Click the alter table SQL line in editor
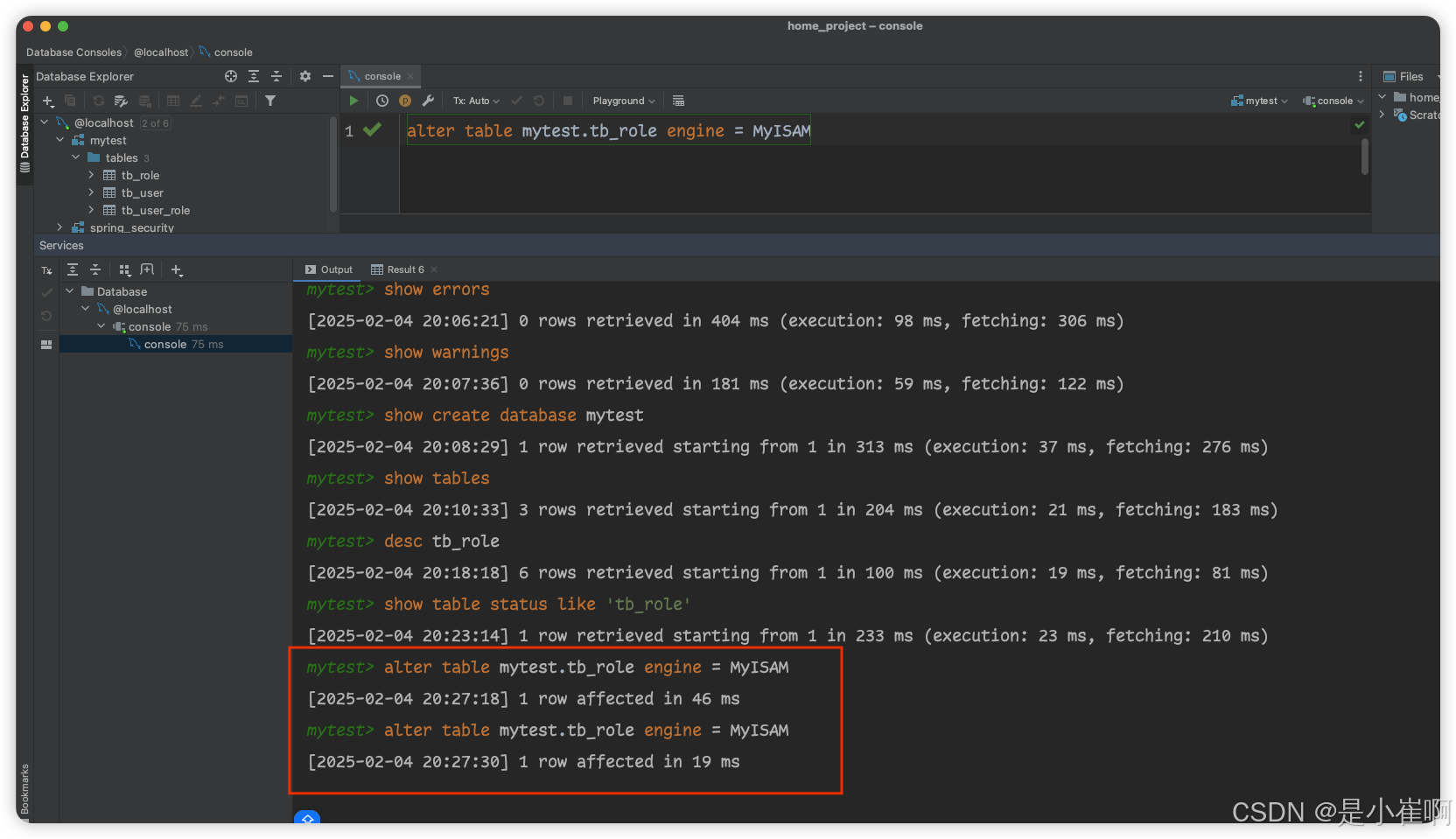Screen dimensions: 1456x839 pos(608,130)
